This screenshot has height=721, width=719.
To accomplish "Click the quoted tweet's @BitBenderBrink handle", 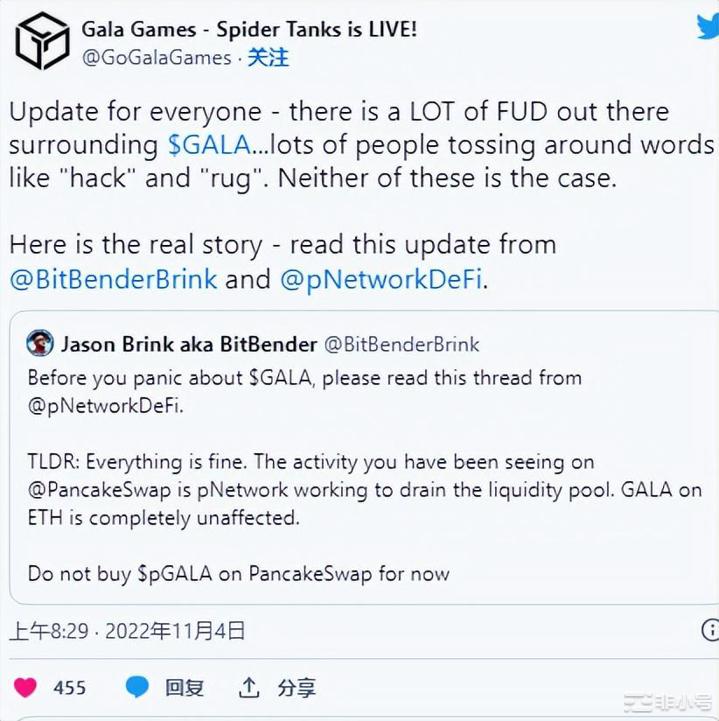I will point(401,345).
